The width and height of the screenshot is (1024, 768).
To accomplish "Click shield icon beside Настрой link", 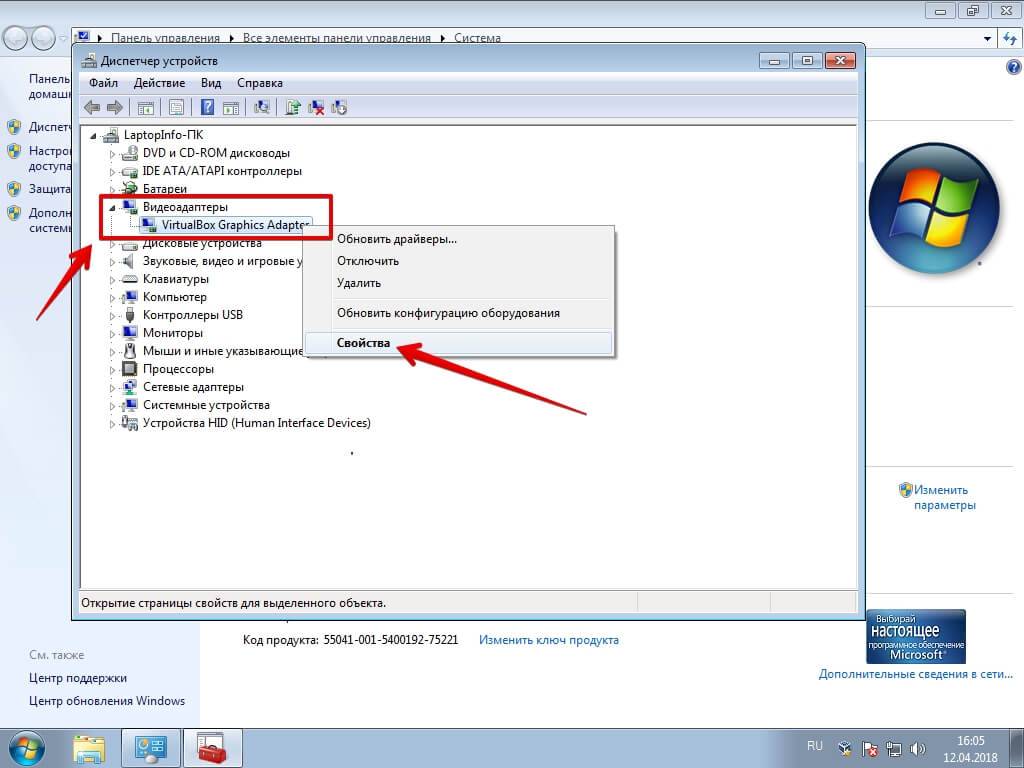I will coord(14,151).
